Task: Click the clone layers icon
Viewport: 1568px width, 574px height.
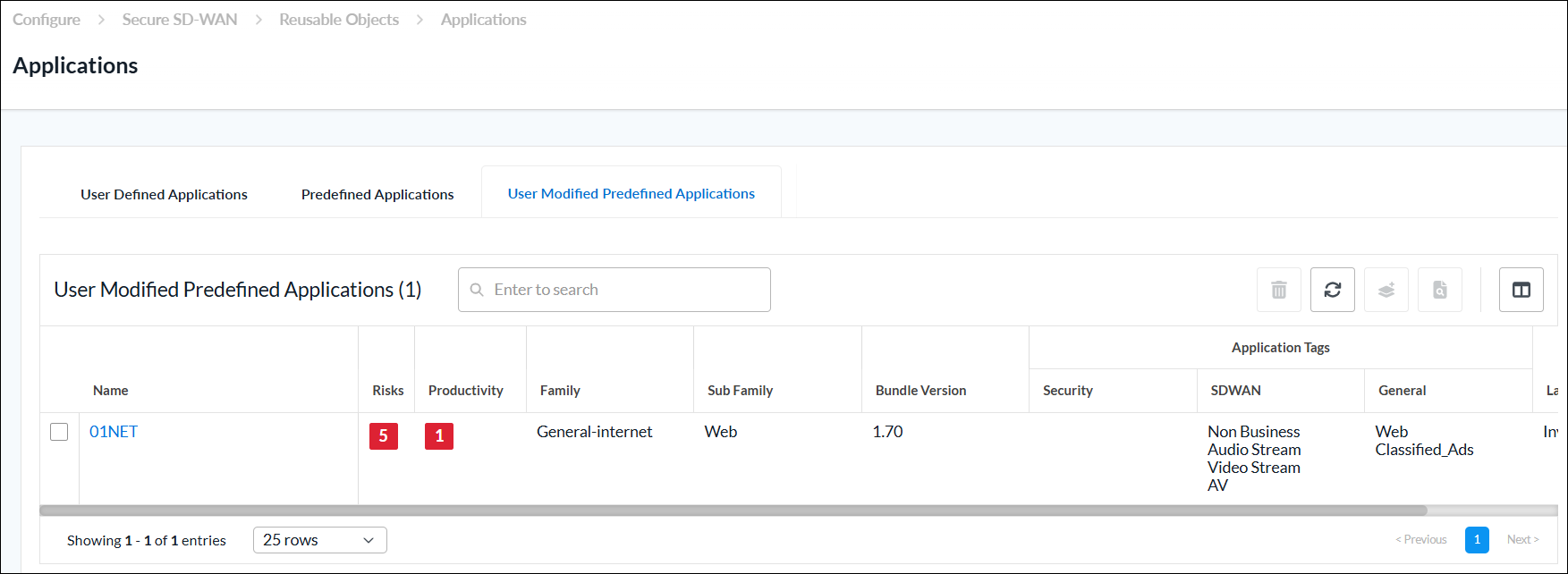Action: coord(1386,290)
